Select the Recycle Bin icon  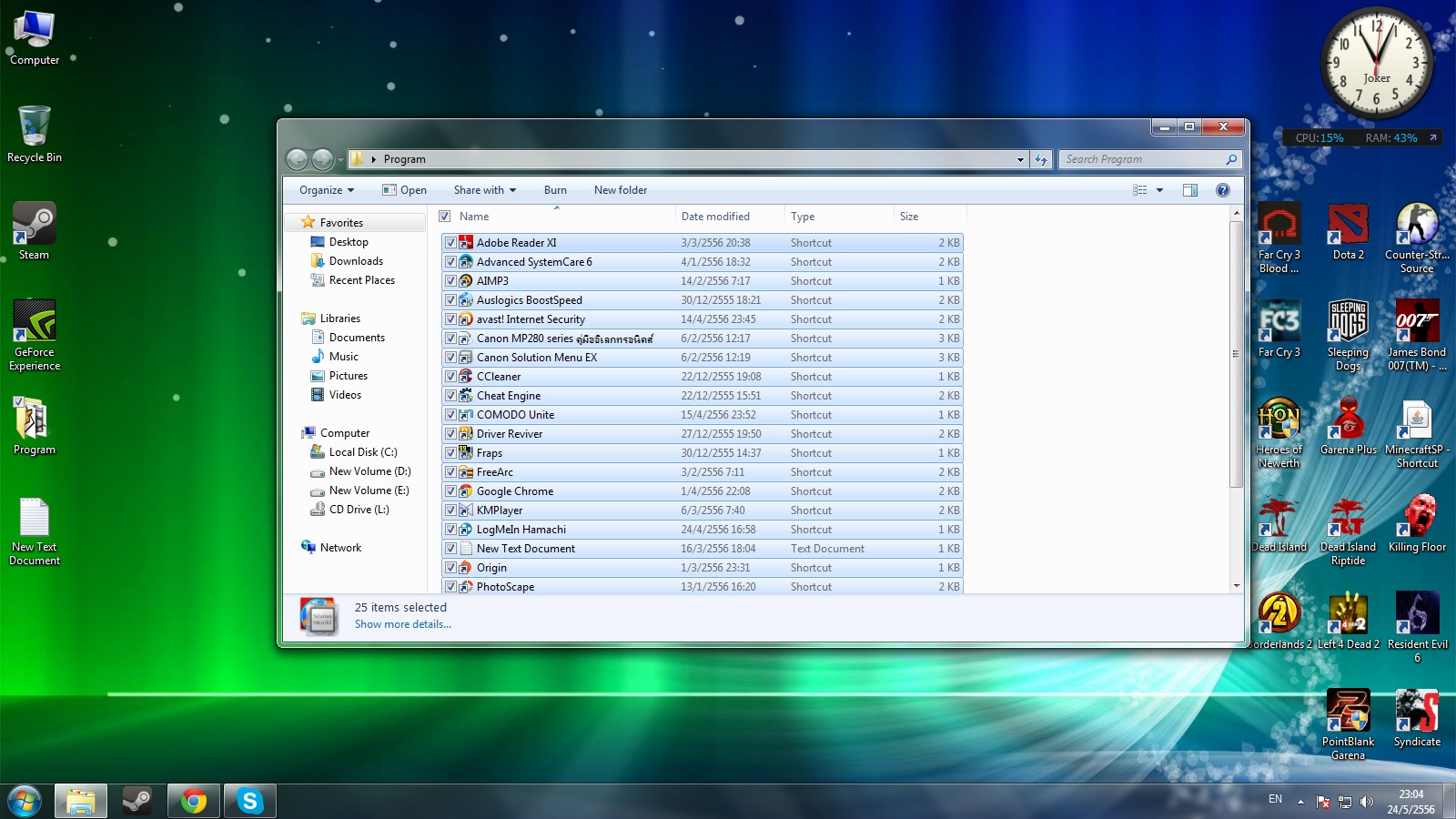(35, 133)
